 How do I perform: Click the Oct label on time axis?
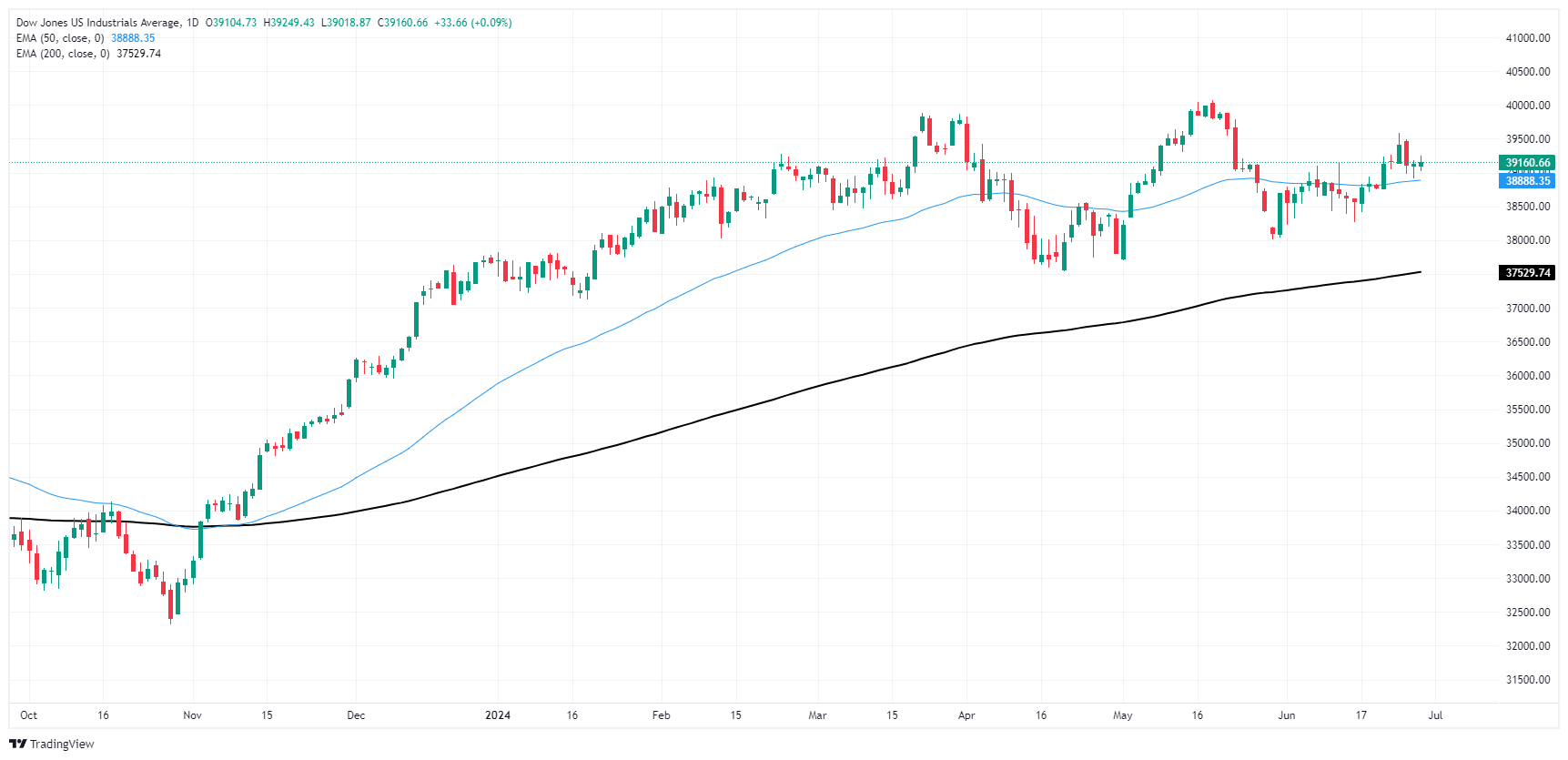coord(29,715)
